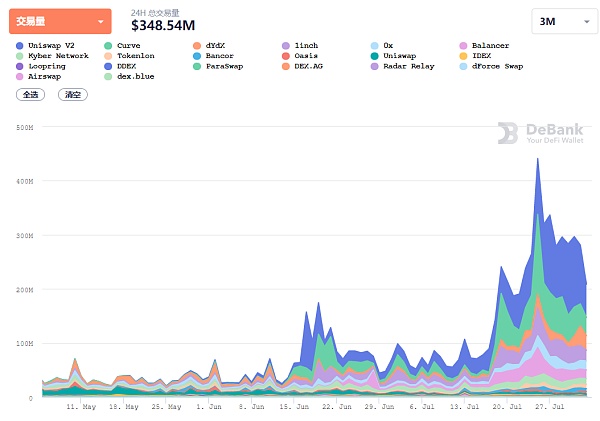The height and width of the screenshot is (421, 600).
Task: Click the Tokenlon legend marker
Action: pyautogui.click(x=108, y=56)
